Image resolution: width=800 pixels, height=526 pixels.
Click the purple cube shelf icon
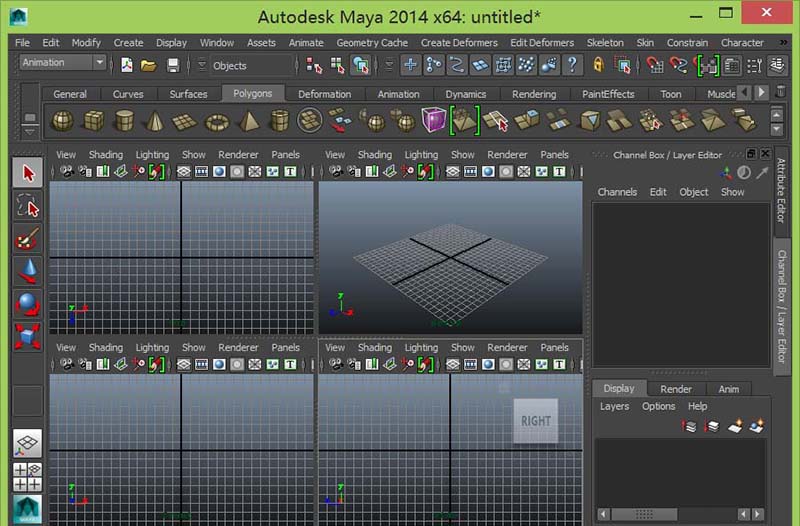(x=434, y=120)
